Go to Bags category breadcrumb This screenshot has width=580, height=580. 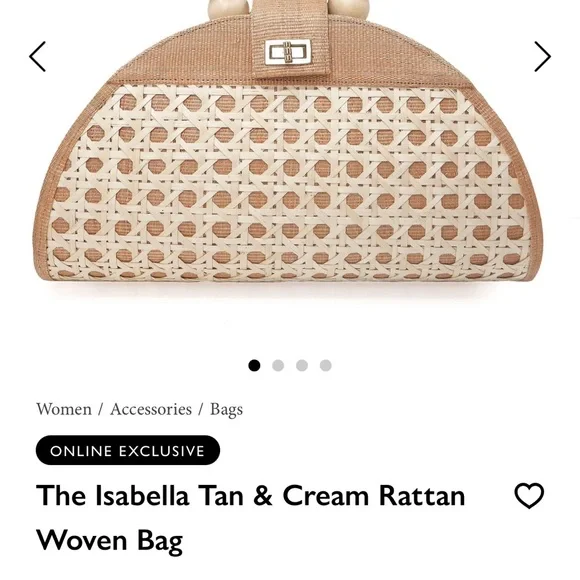tap(226, 409)
